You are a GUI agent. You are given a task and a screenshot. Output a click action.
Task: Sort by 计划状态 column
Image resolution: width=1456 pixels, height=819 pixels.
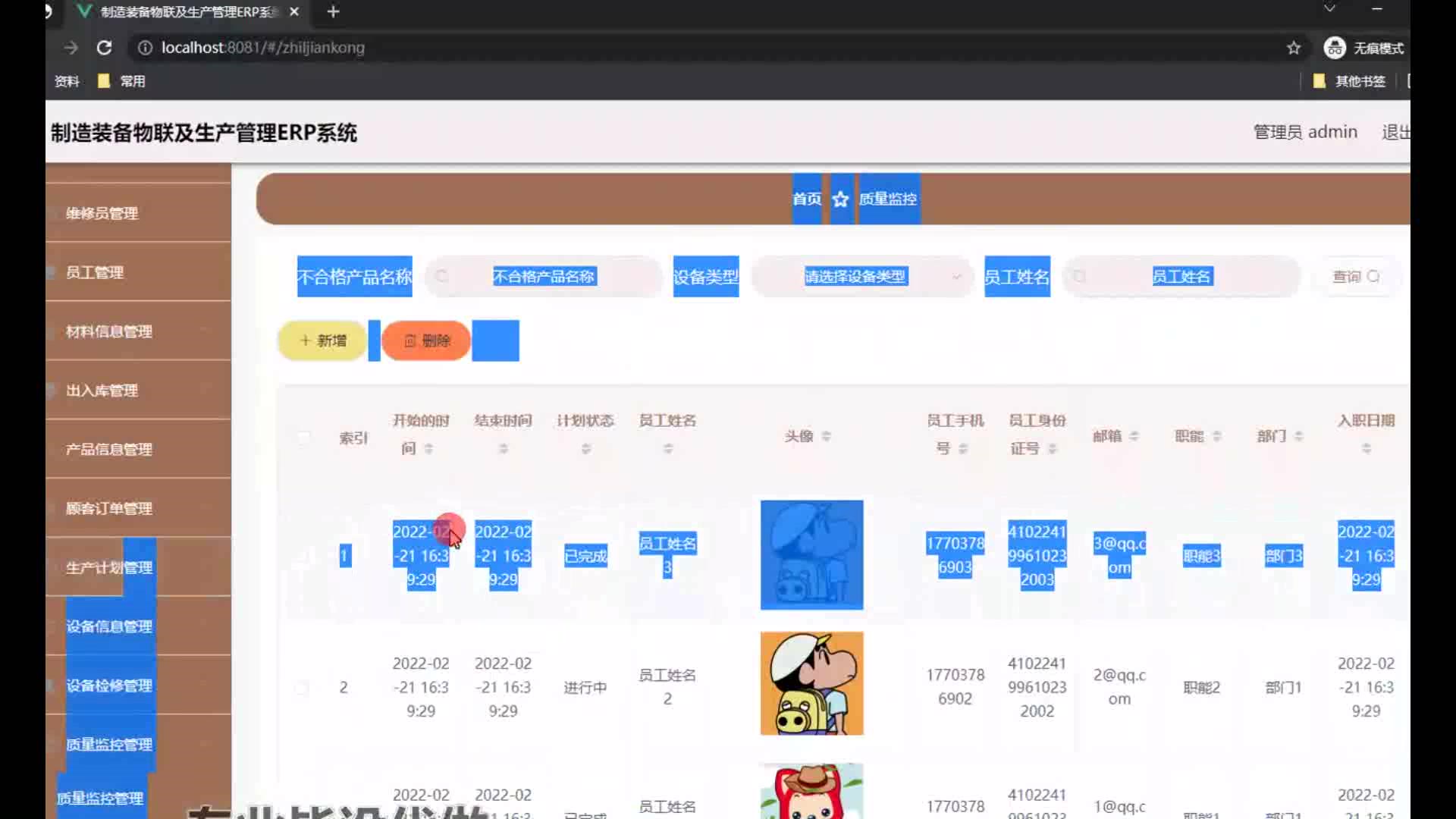tap(585, 449)
